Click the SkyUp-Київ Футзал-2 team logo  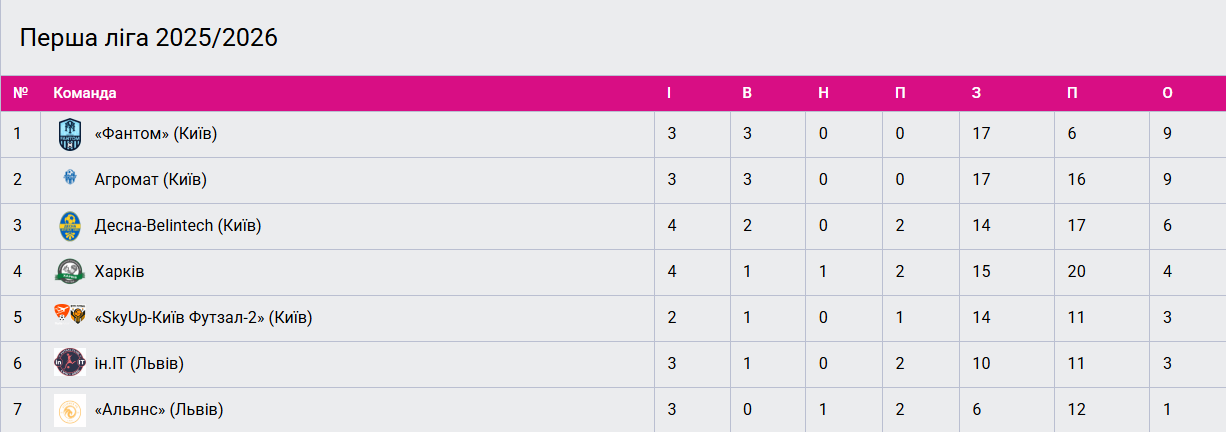[x=69, y=318]
